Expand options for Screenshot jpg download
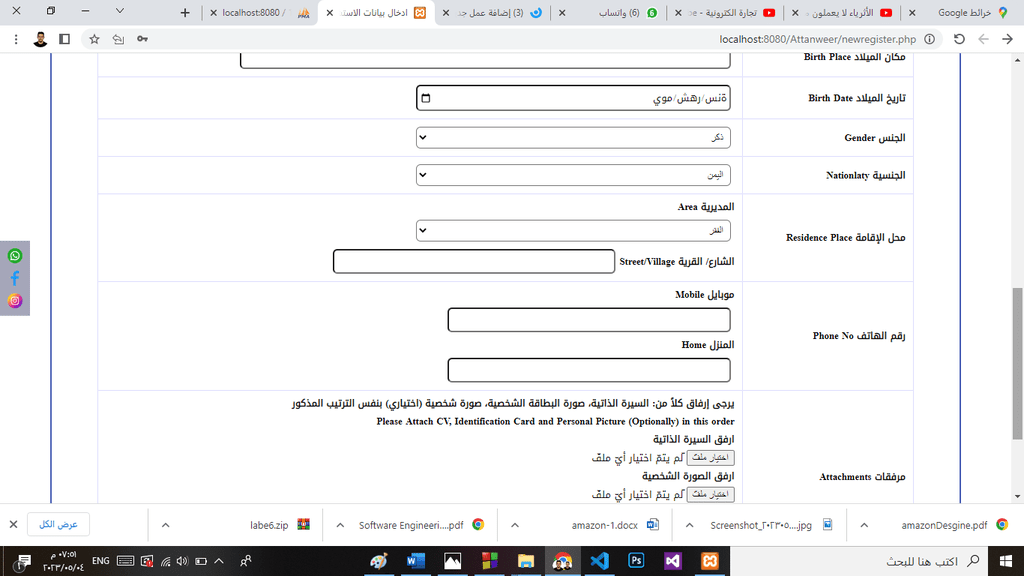The height and width of the screenshot is (576, 1024). 689,524
